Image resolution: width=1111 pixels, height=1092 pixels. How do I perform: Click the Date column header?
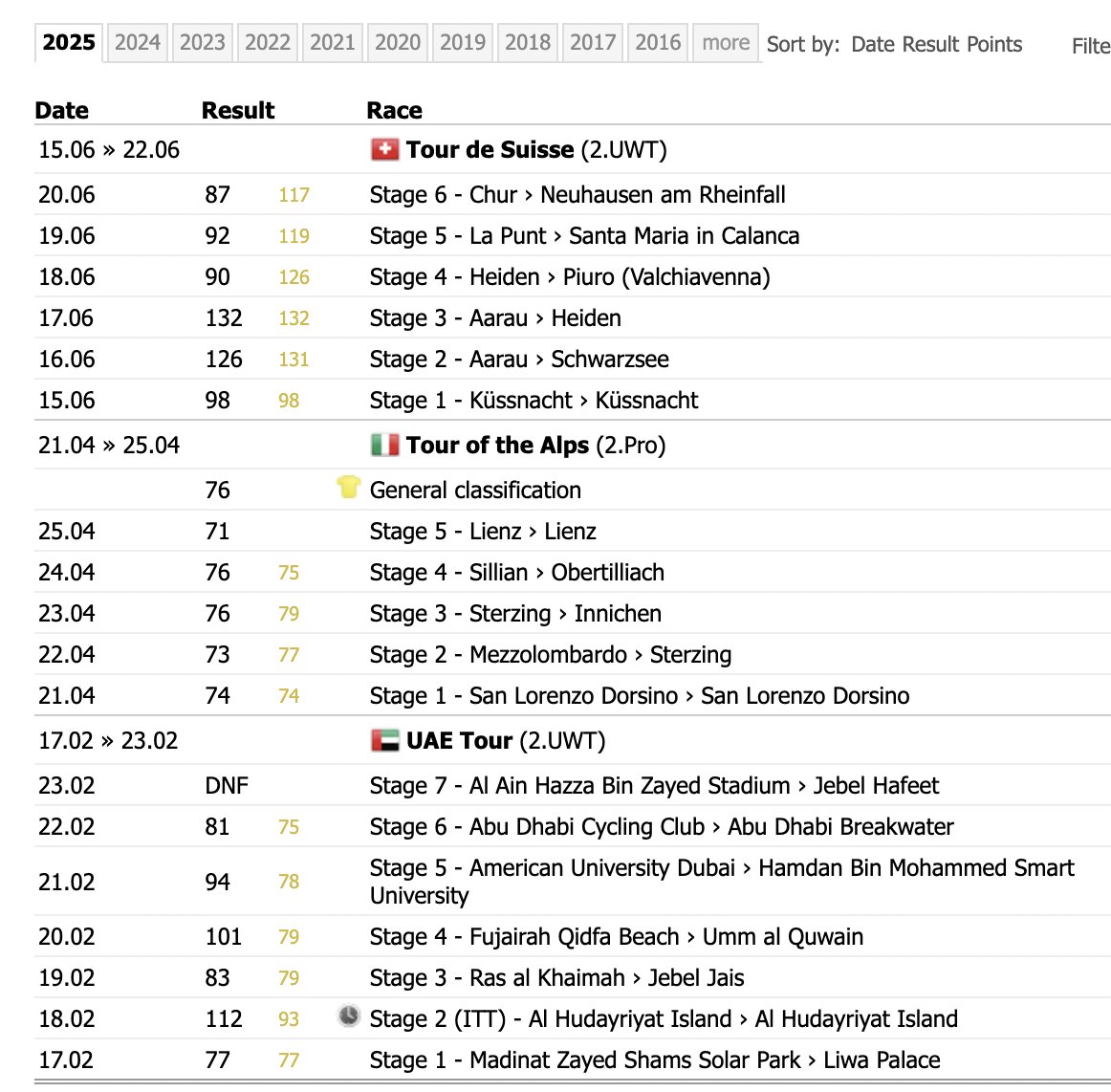tap(61, 111)
